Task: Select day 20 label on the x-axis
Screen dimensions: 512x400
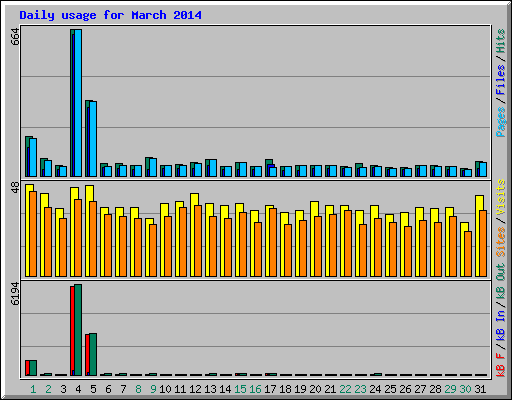Action: tap(315, 389)
